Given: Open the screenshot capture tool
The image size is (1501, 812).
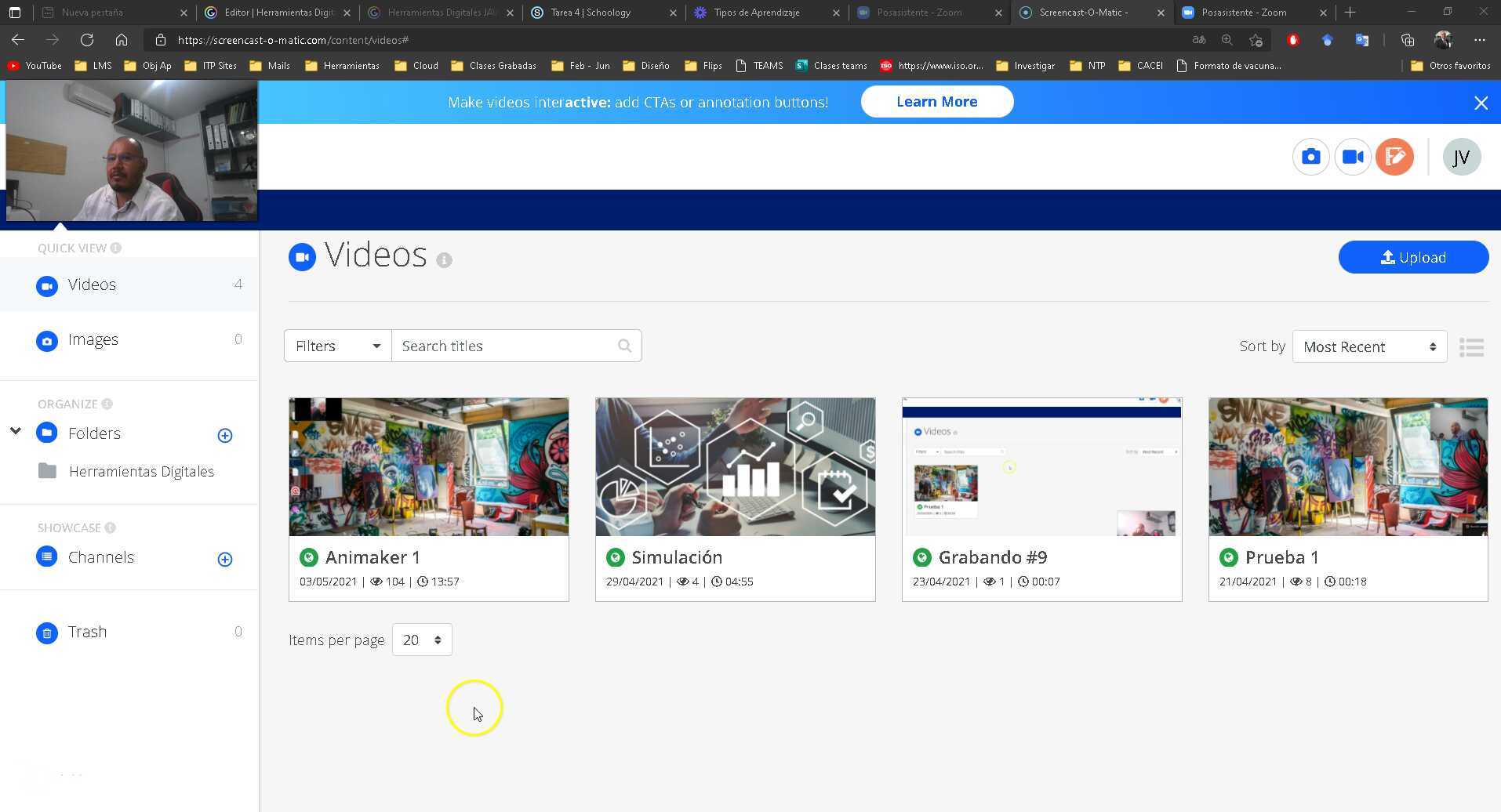Looking at the screenshot, I should (x=1310, y=156).
